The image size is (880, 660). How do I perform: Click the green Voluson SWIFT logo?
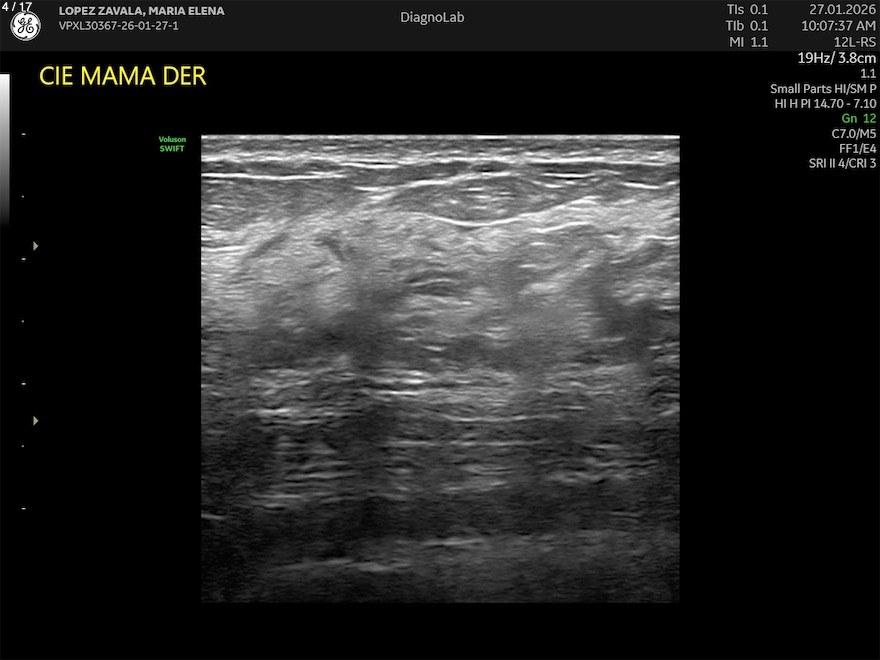tap(172, 144)
